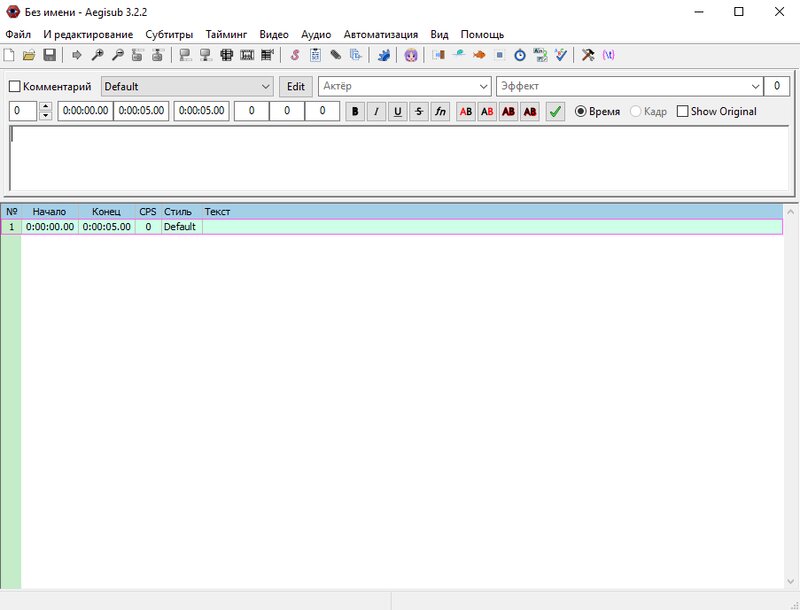Open the Styles Manager (pink S icon)
The image size is (800, 610).
pyautogui.click(x=295, y=55)
